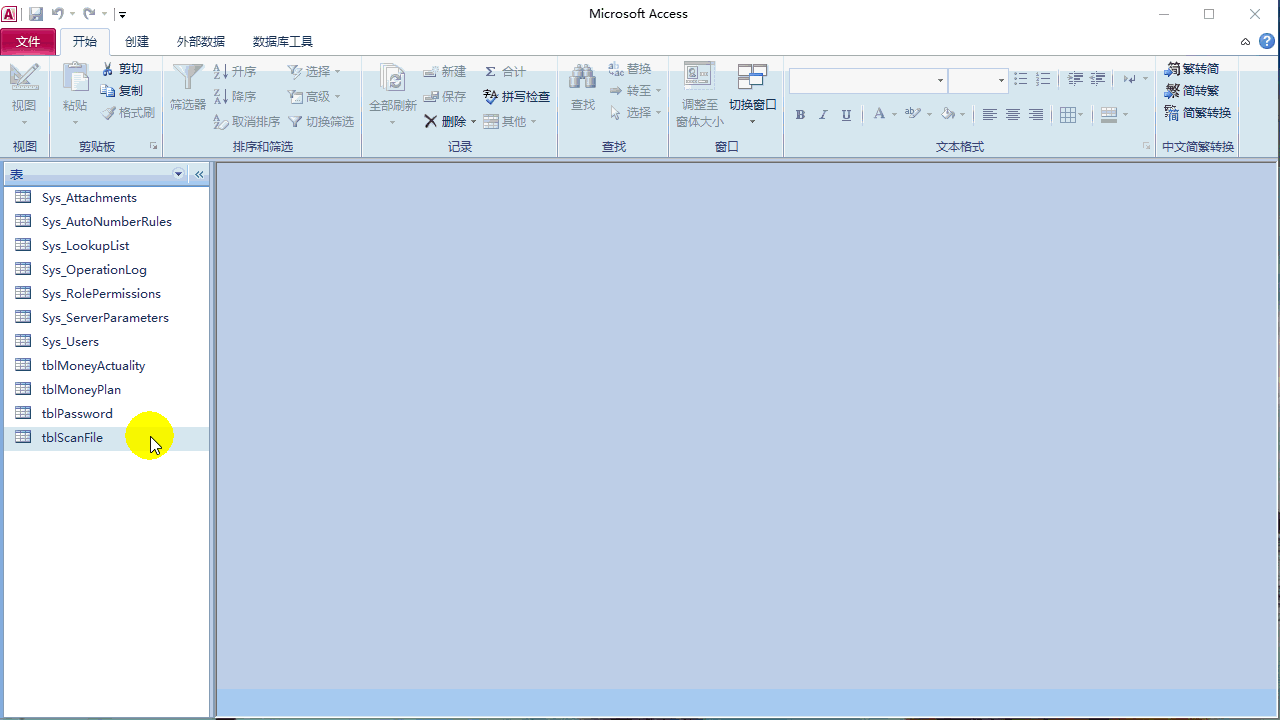Viewport: 1280px width, 720px height.
Task: Click 调整至窗体大小 icon
Action: [699, 95]
